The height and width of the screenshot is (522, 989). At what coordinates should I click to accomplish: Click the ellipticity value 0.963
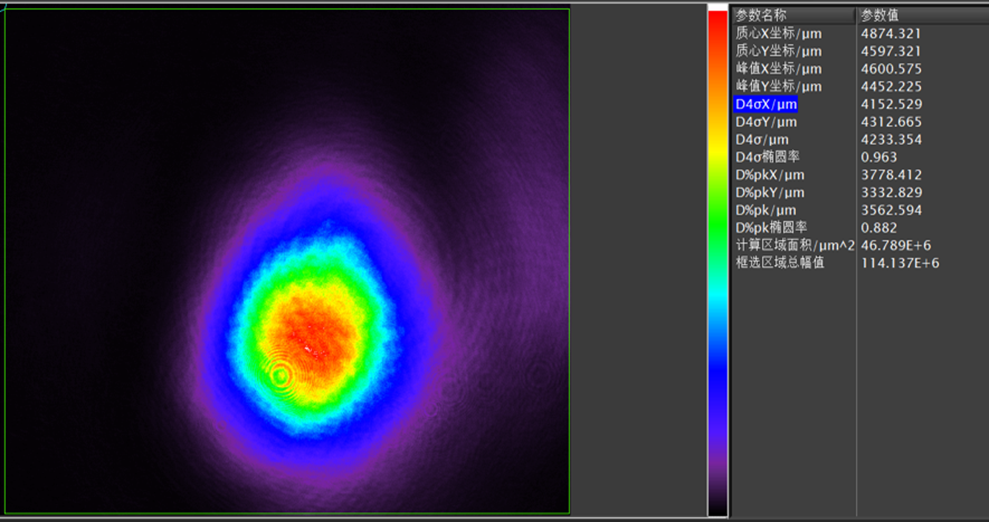coord(879,157)
